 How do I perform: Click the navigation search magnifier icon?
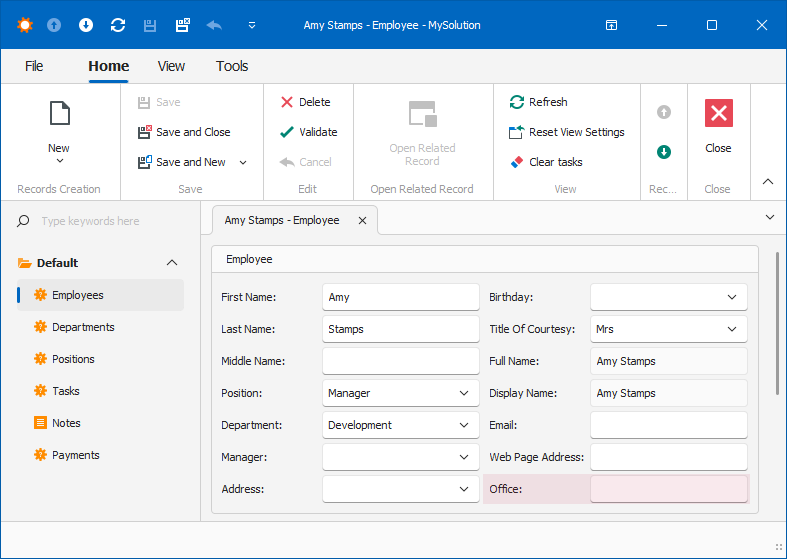(x=23, y=221)
